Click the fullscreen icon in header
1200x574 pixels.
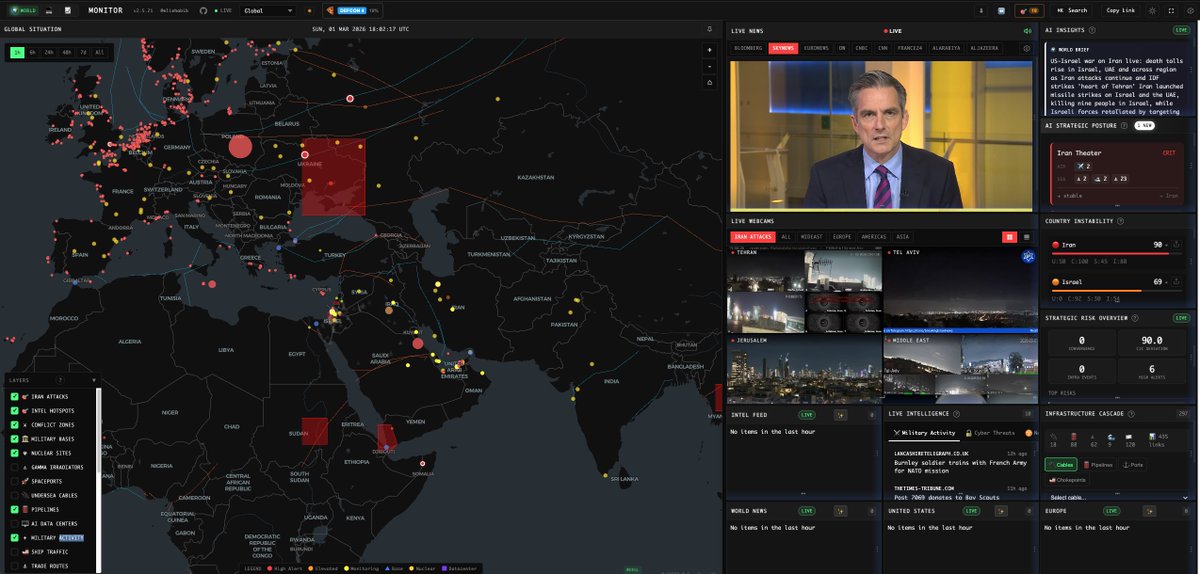point(1172,10)
